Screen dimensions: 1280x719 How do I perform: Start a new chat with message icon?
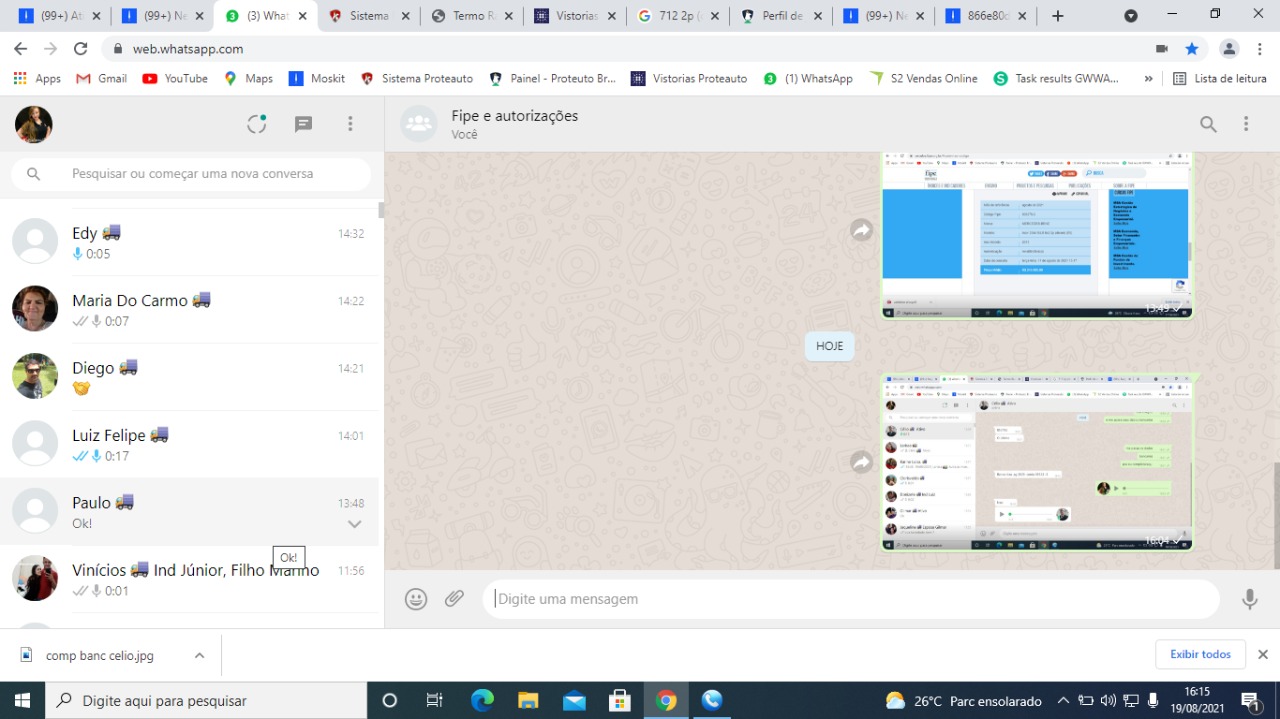tap(303, 124)
